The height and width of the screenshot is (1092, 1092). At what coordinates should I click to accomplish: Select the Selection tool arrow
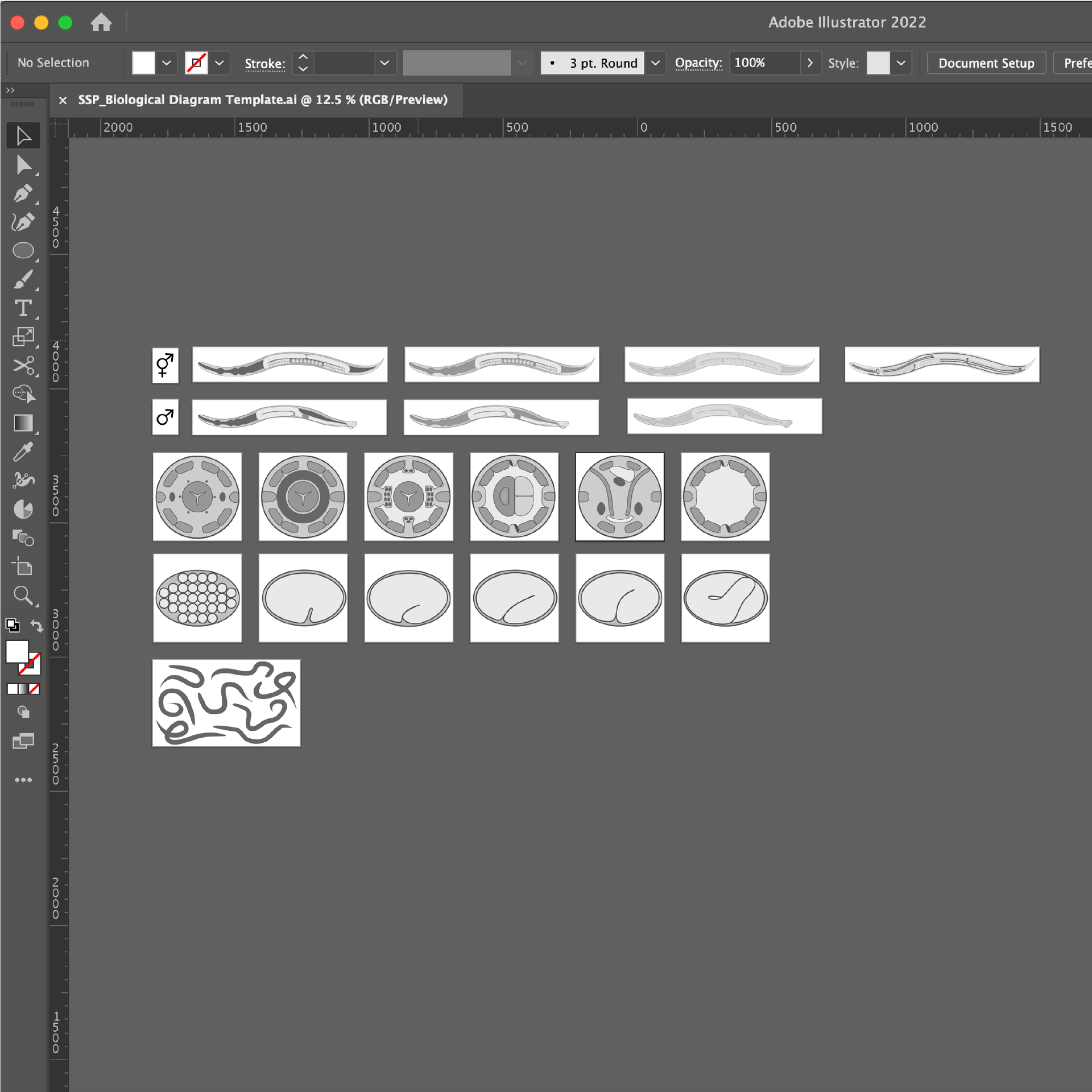click(x=23, y=136)
